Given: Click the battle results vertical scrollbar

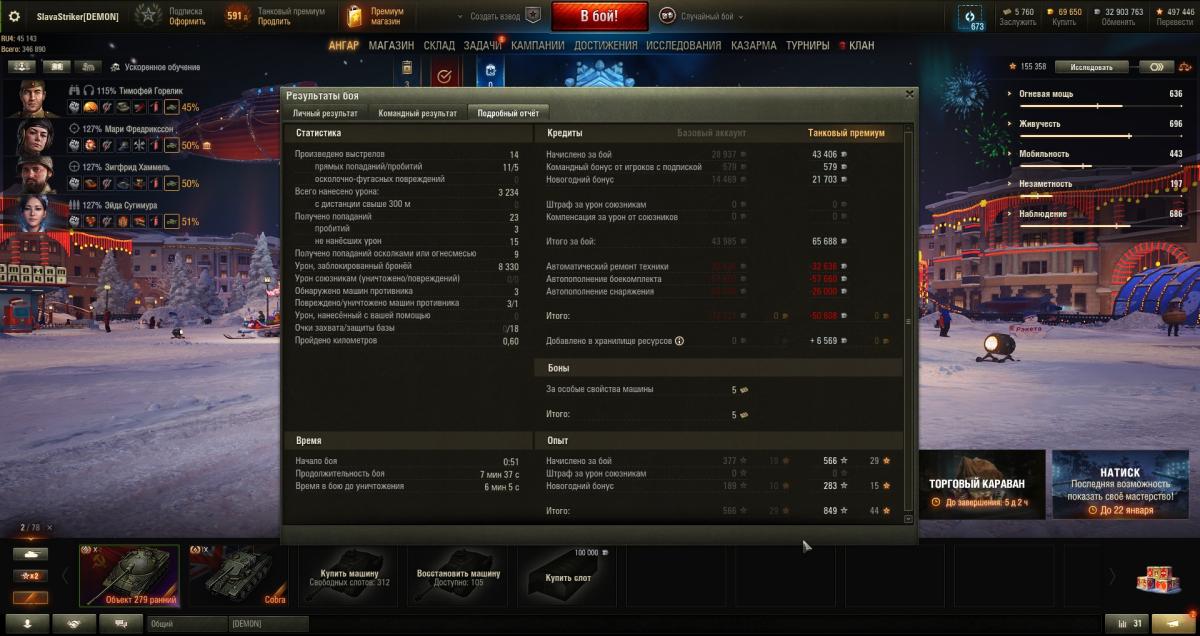Looking at the screenshot, I should 908,322.
